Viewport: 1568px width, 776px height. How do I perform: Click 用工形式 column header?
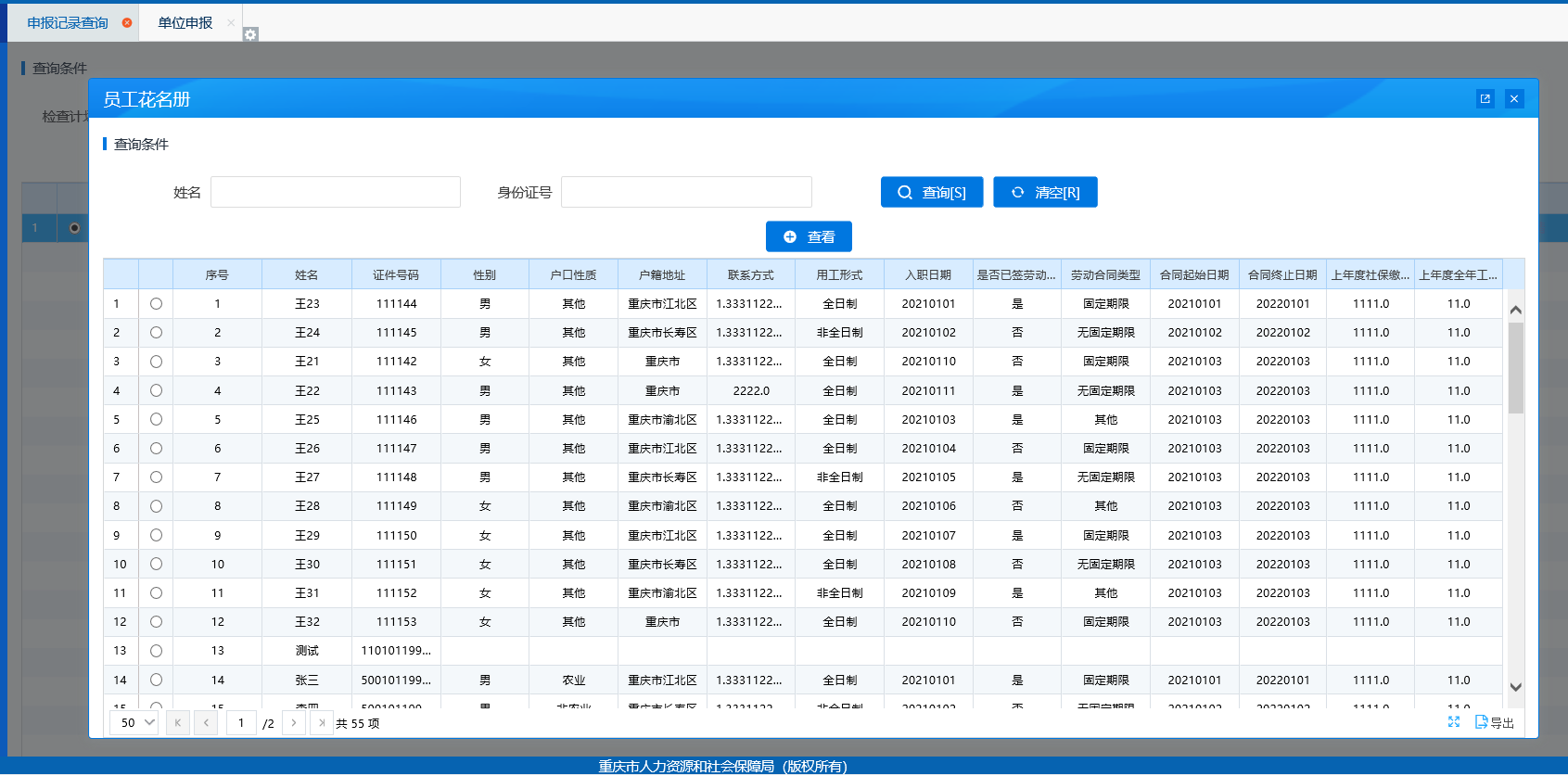(x=839, y=275)
